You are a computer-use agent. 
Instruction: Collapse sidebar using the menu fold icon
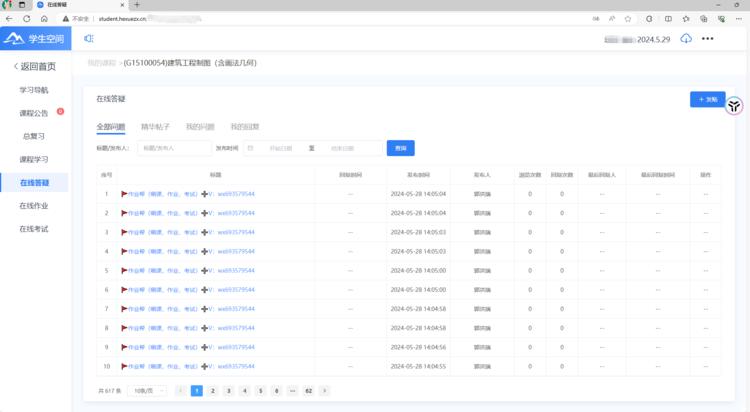pyautogui.click(x=88, y=39)
